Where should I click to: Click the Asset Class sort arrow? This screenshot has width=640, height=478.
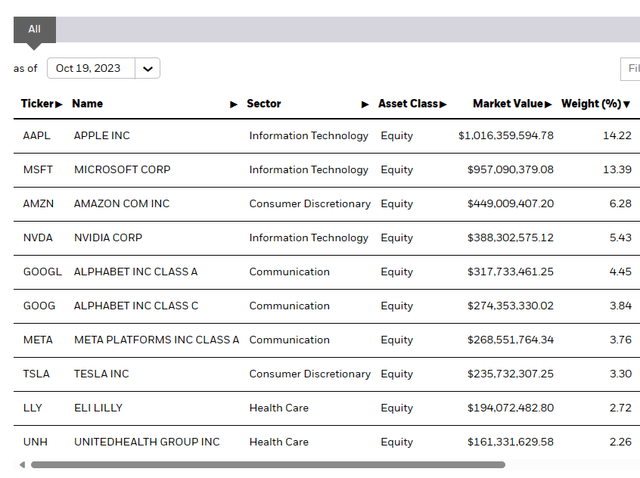click(x=443, y=104)
